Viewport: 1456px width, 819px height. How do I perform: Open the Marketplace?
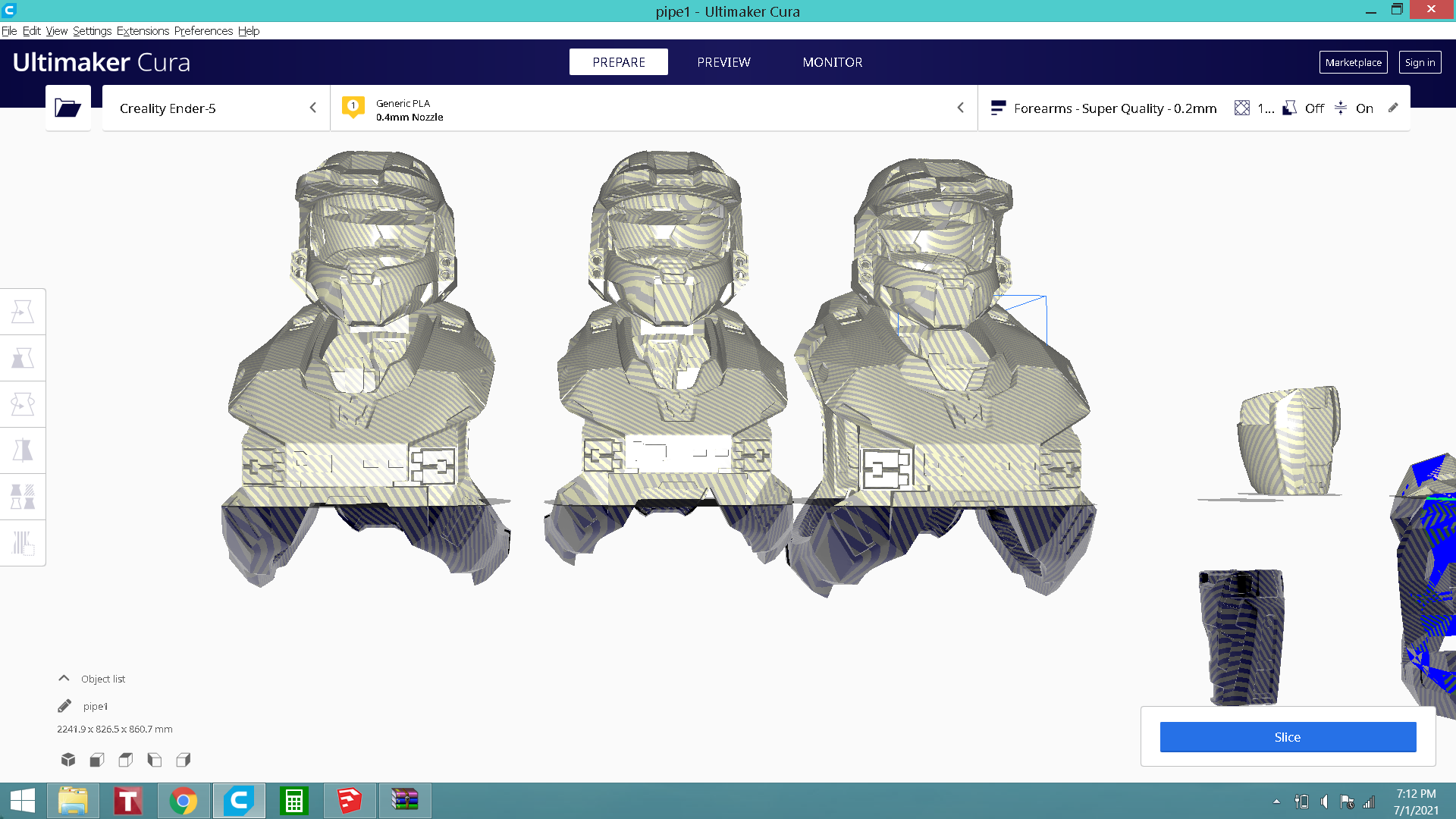pos(1353,62)
